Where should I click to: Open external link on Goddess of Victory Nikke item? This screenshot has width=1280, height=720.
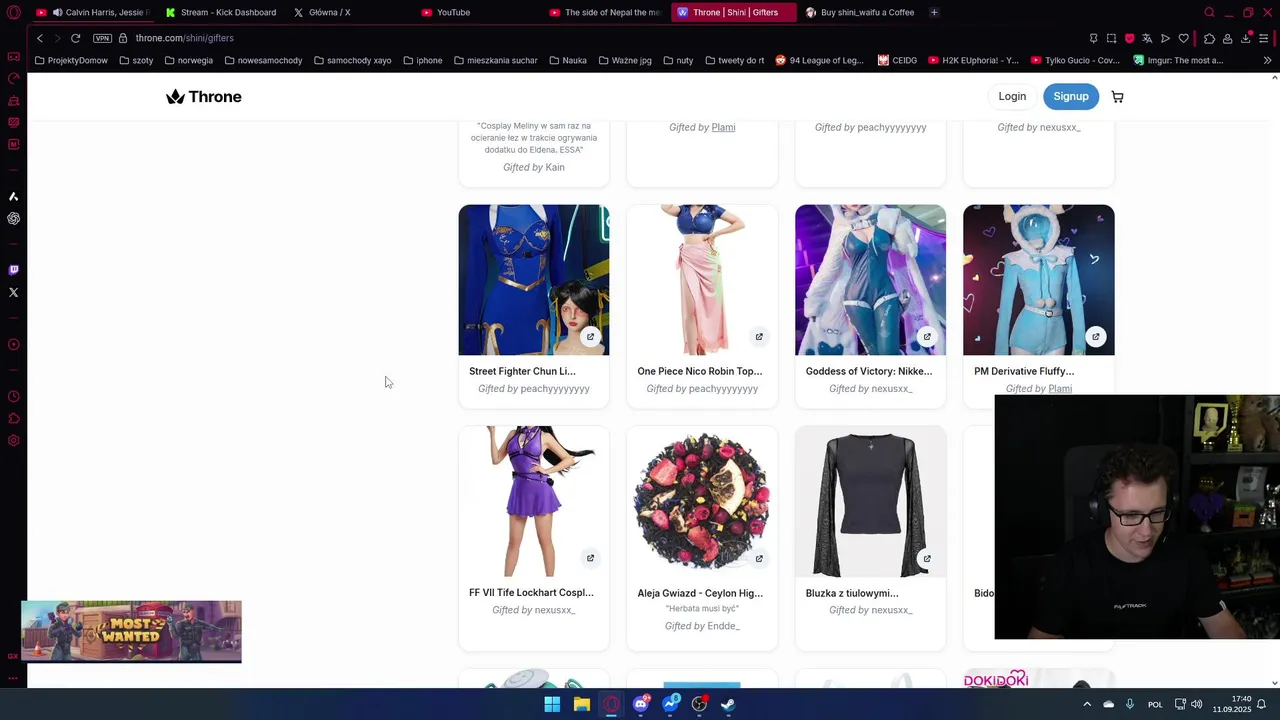(926, 337)
